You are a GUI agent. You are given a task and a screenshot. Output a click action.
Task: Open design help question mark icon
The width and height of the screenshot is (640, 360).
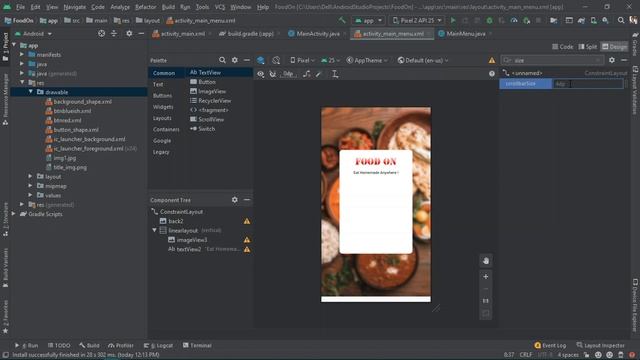pyautogui.click(x=492, y=73)
